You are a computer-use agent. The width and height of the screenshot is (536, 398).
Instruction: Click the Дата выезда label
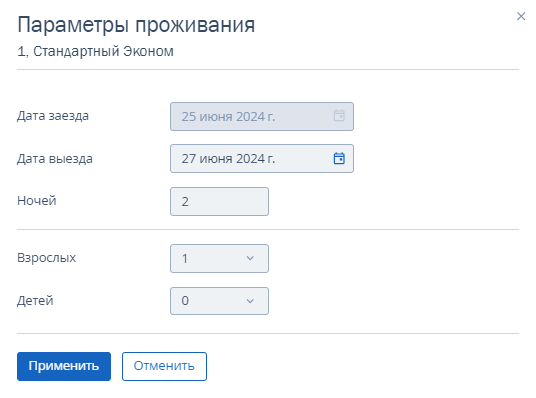[55, 159]
